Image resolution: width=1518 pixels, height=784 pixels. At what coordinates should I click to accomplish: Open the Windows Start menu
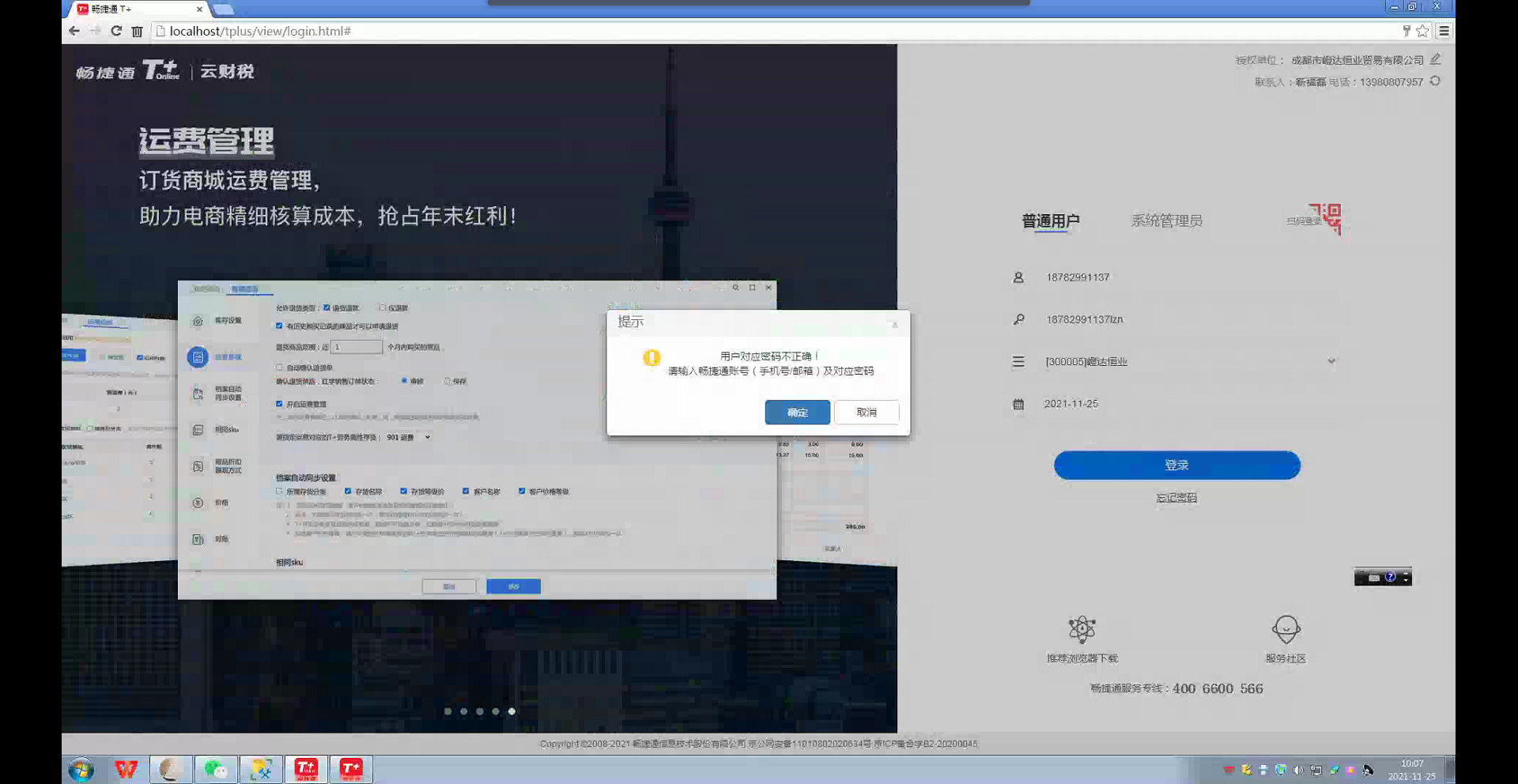coord(81,769)
